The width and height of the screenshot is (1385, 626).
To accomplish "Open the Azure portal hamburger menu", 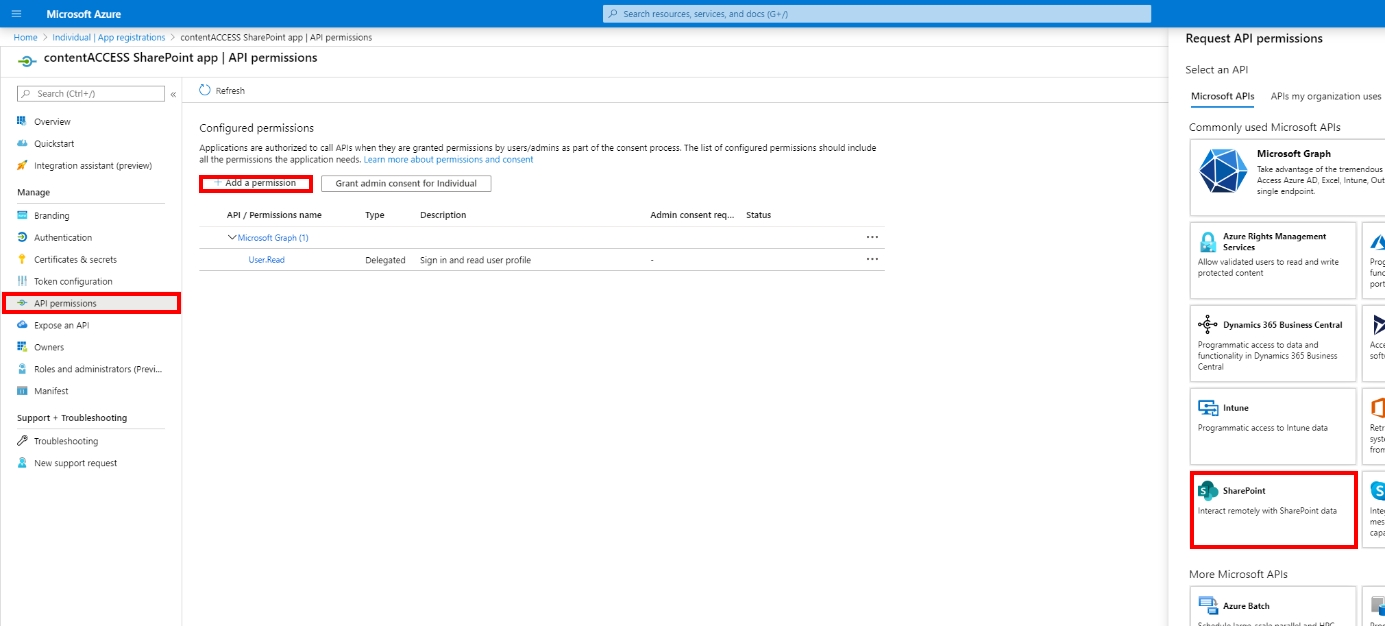I will pos(15,14).
